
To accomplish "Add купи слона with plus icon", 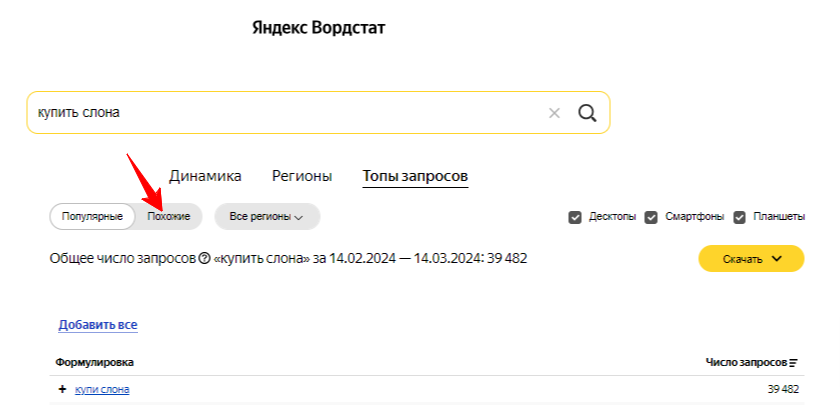I will 62,389.
